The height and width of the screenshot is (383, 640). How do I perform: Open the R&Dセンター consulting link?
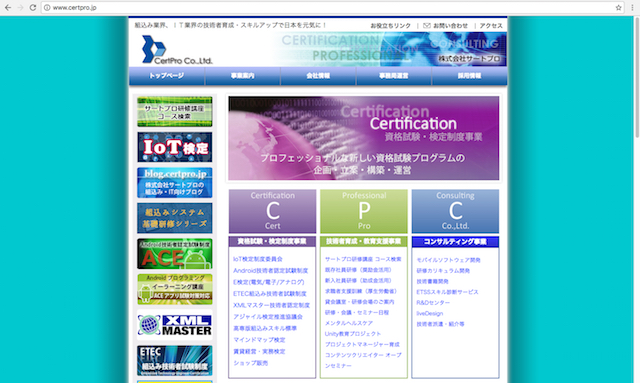tap(433, 303)
